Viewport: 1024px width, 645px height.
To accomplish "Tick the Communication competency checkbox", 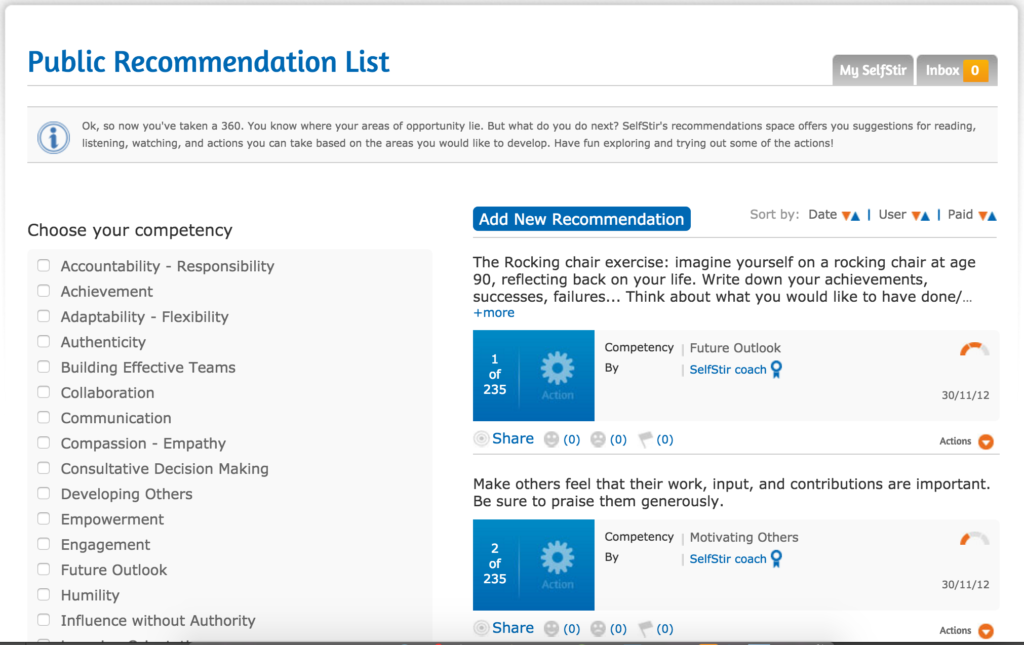I will [44, 418].
